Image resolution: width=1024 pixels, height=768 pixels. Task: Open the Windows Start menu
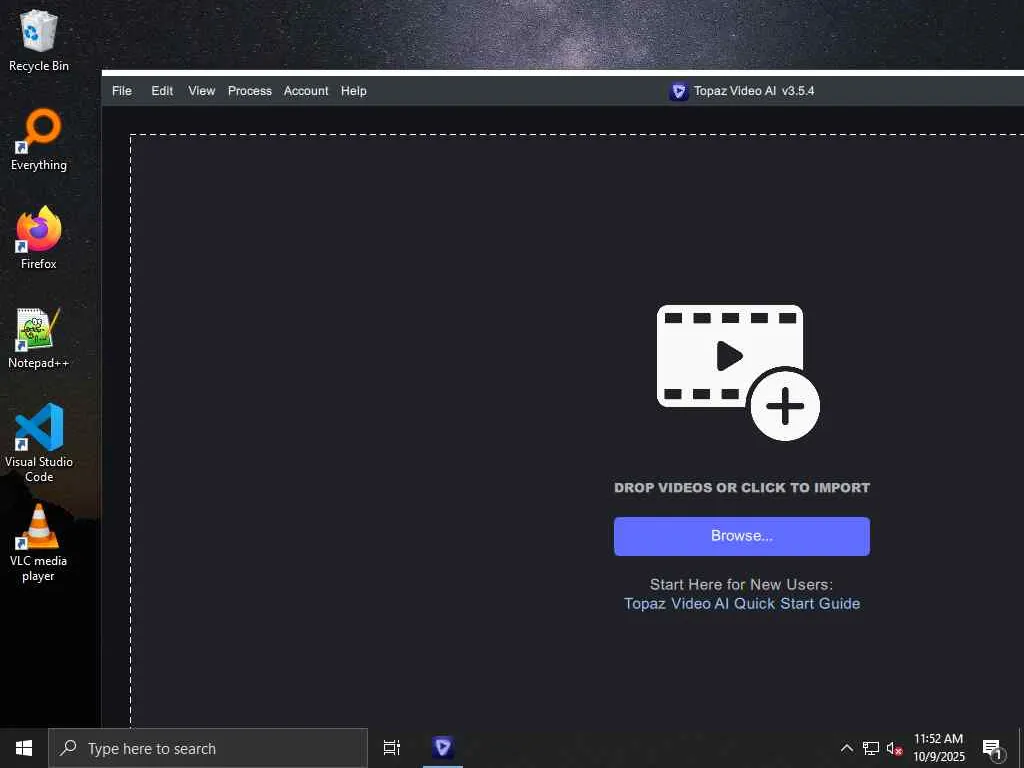point(24,748)
